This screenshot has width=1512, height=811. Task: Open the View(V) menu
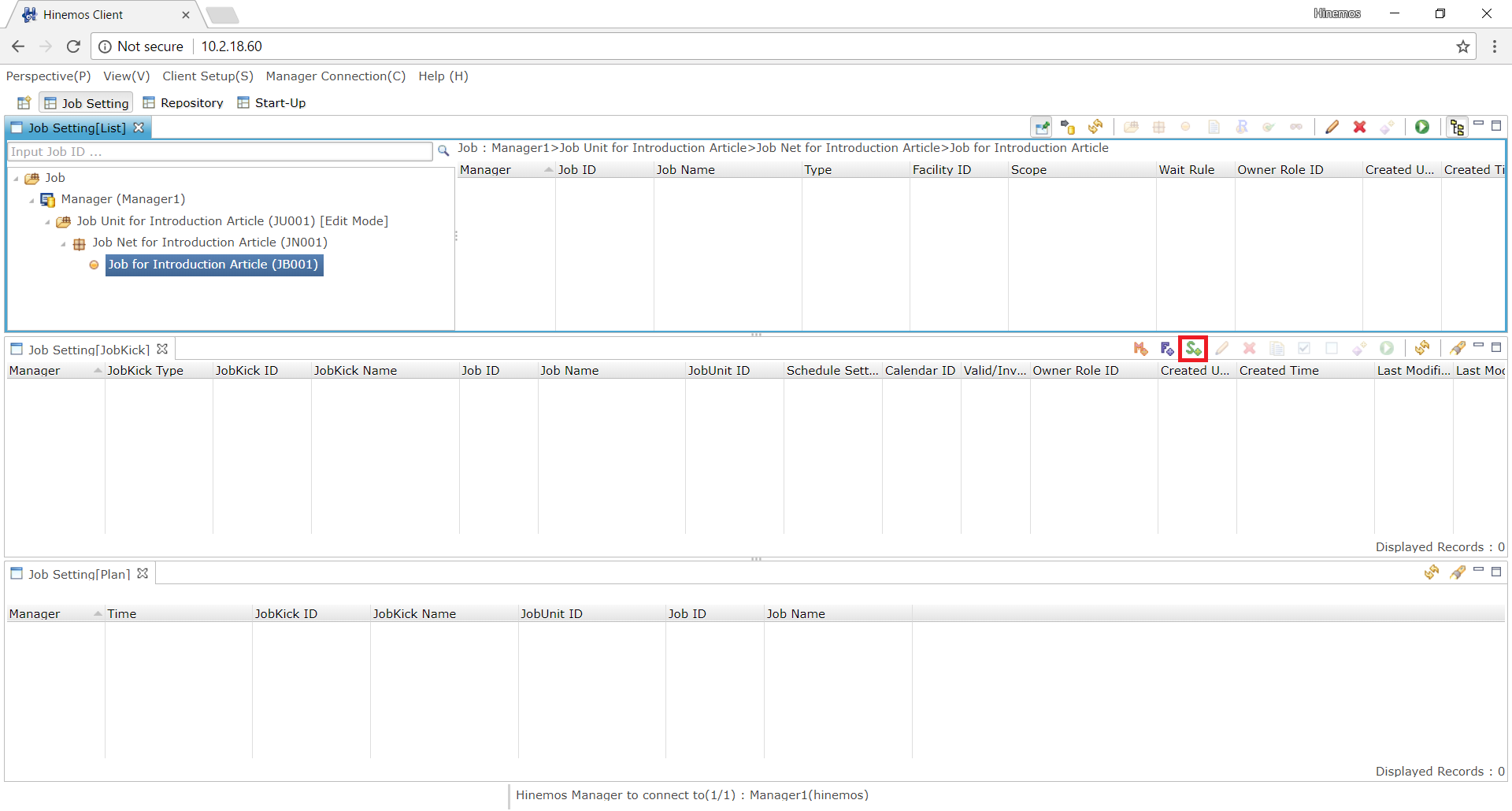click(127, 76)
